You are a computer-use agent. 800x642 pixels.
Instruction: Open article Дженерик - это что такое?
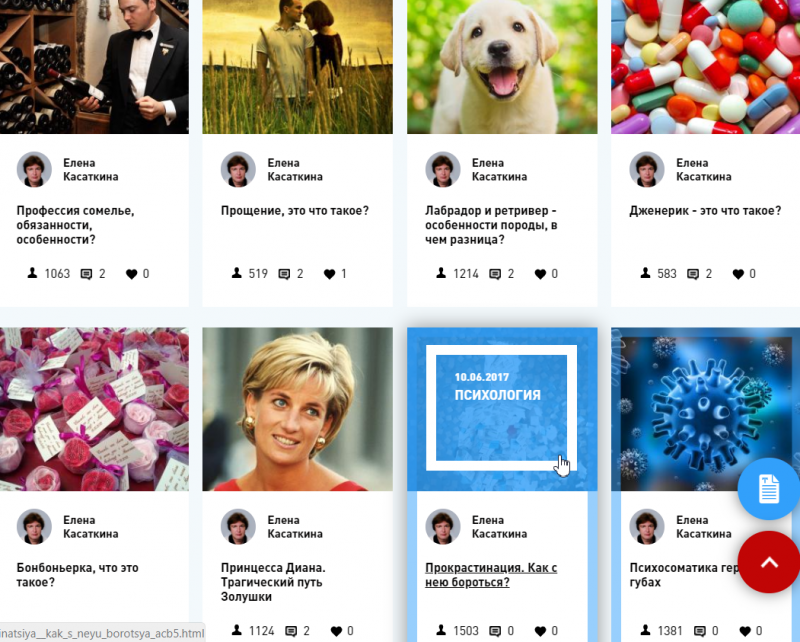coord(705,211)
